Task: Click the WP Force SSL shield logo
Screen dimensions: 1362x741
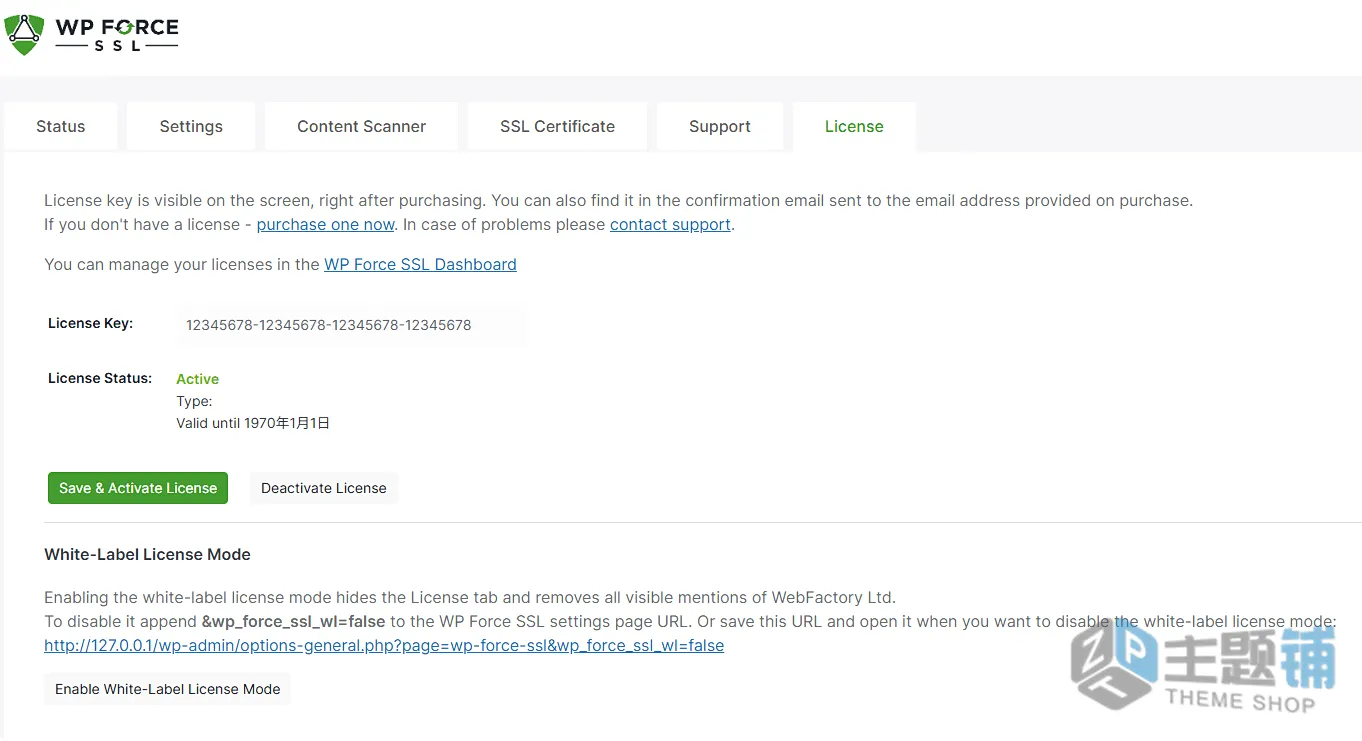Action: (x=24, y=34)
